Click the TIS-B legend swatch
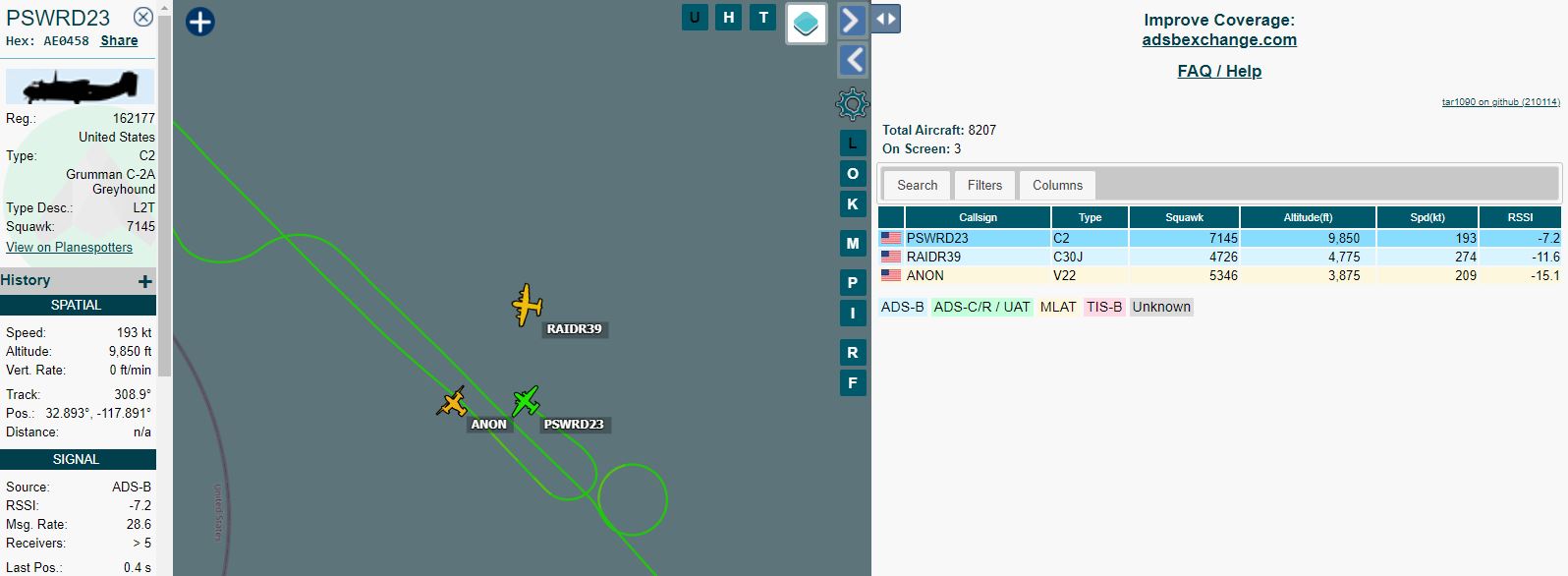1568x576 pixels. point(1104,307)
